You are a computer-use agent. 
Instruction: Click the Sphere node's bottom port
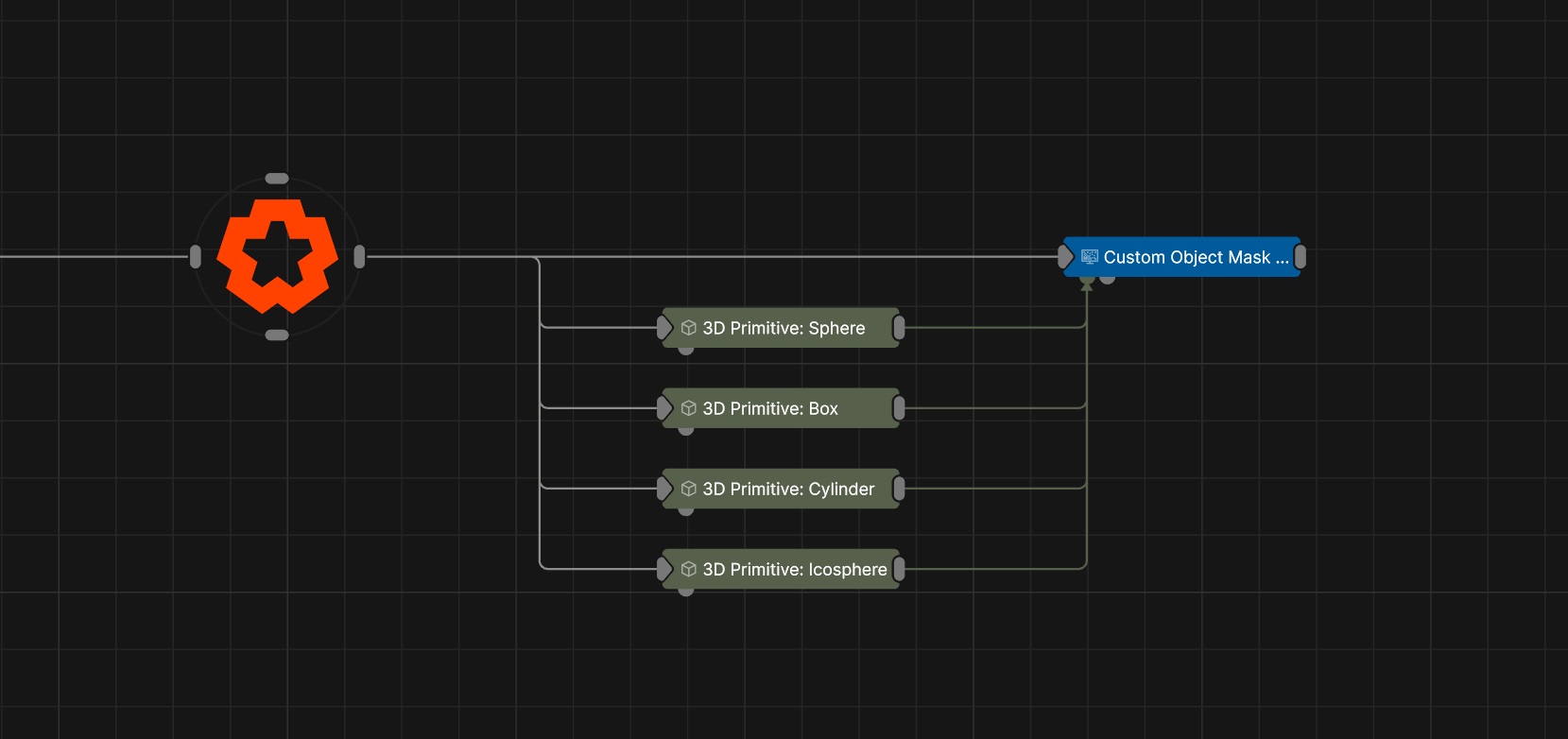click(x=686, y=351)
